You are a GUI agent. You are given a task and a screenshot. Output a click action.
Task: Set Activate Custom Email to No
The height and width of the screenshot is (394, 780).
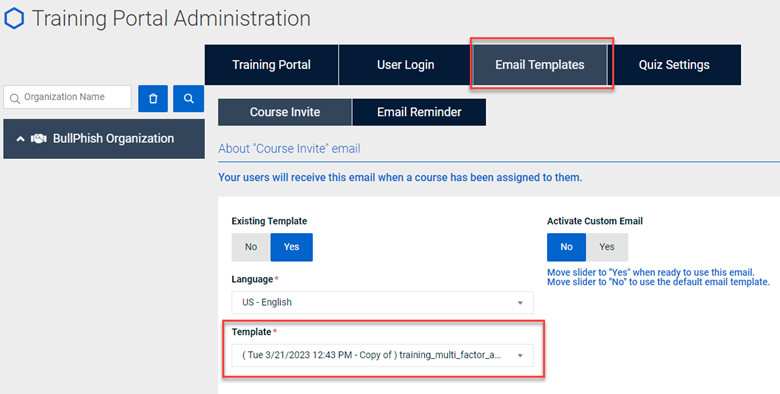click(567, 247)
